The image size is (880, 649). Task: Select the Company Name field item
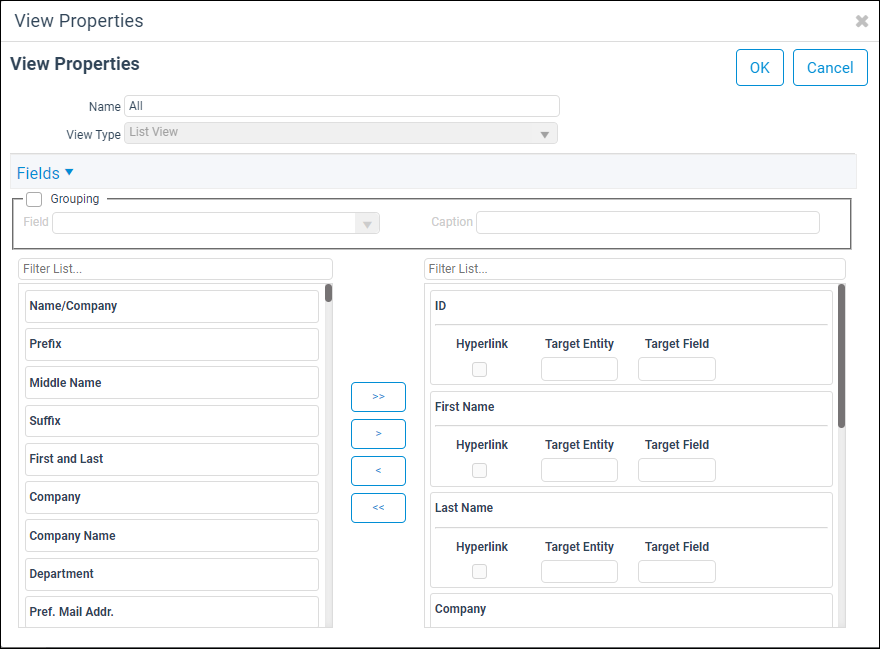pyautogui.click(x=172, y=536)
